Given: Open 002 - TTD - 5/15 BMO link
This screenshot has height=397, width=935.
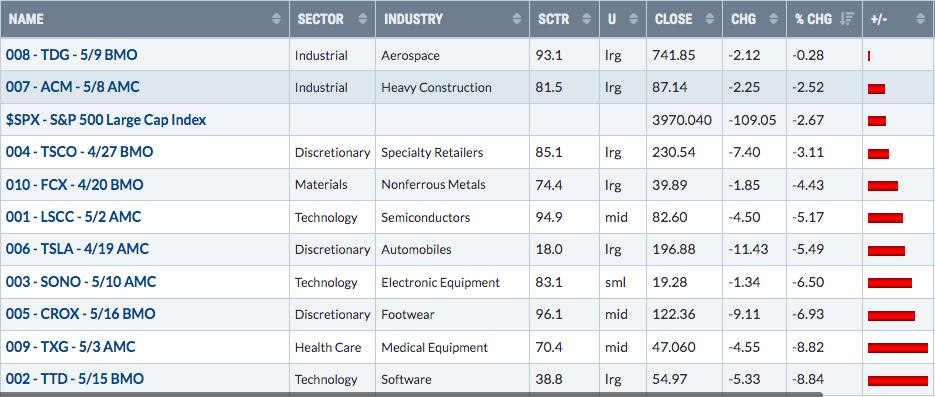Looking at the screenshot, I should point(75,379).
